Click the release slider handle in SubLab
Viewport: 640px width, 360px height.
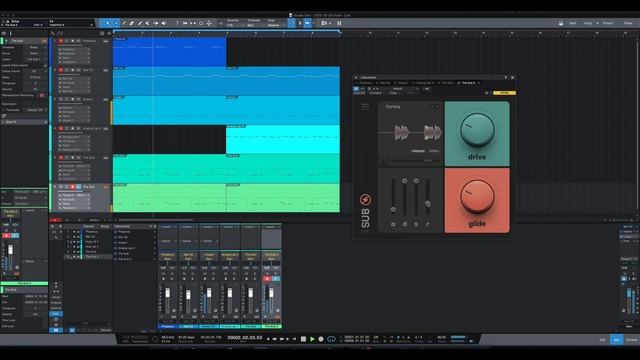click(x=428, y=203)
